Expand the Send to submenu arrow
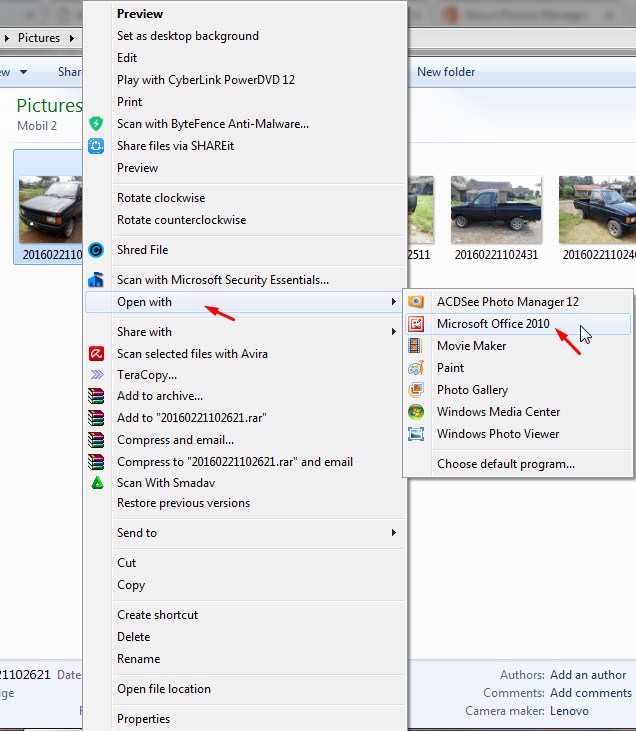This screenshot has height=731, width=636. point(394,532)
